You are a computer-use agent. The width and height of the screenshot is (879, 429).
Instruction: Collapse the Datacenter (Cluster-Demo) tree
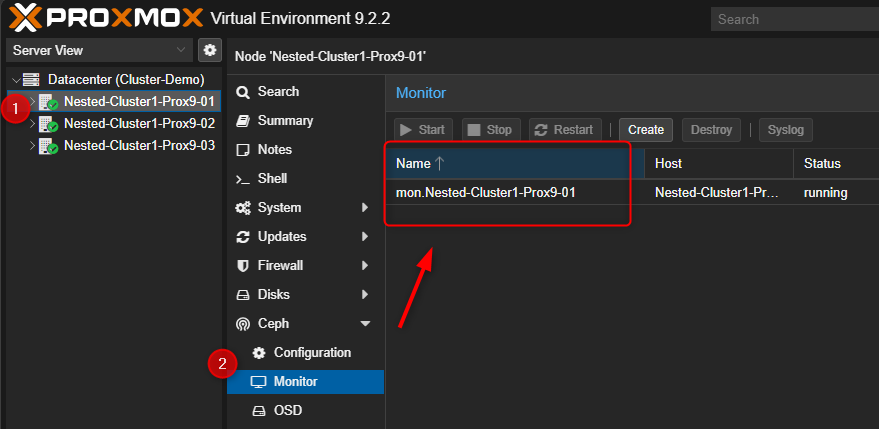tap(16, 80)
